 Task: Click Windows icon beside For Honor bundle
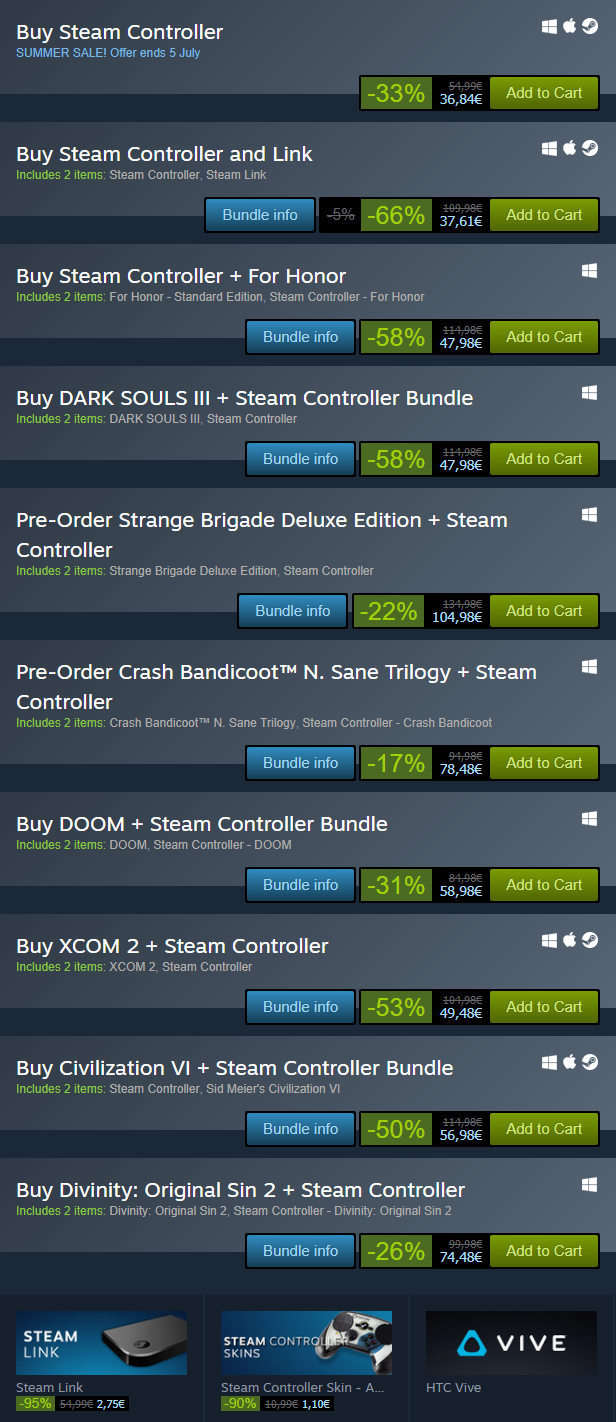coord(590,271)
